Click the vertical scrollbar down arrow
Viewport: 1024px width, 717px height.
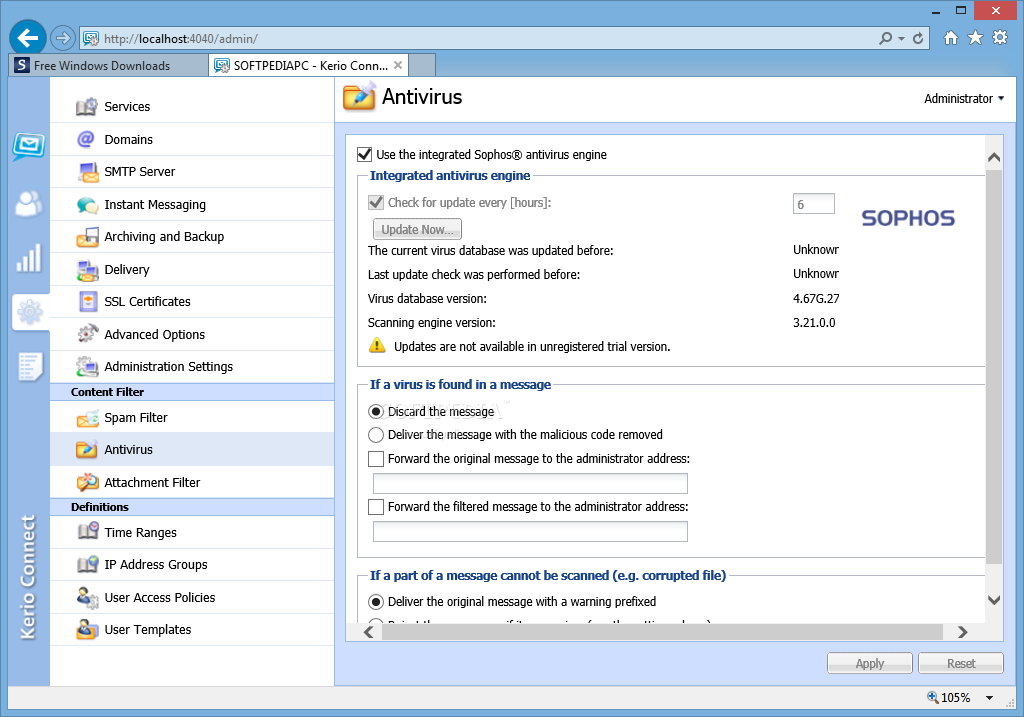[994, 600]
